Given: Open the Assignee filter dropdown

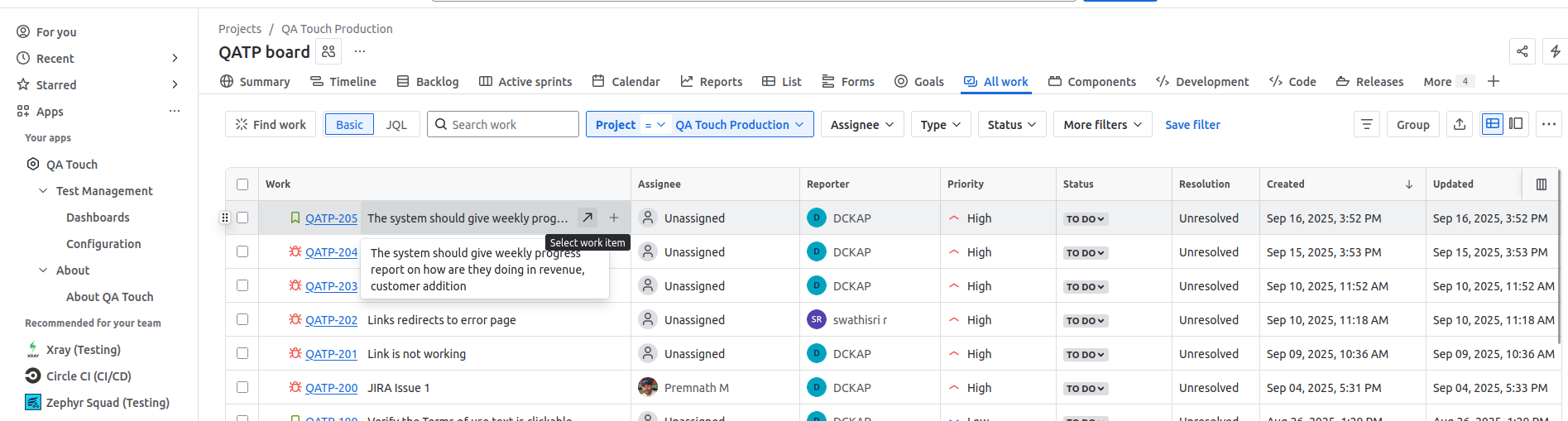Looking at the screenshot, I should 861,124.
